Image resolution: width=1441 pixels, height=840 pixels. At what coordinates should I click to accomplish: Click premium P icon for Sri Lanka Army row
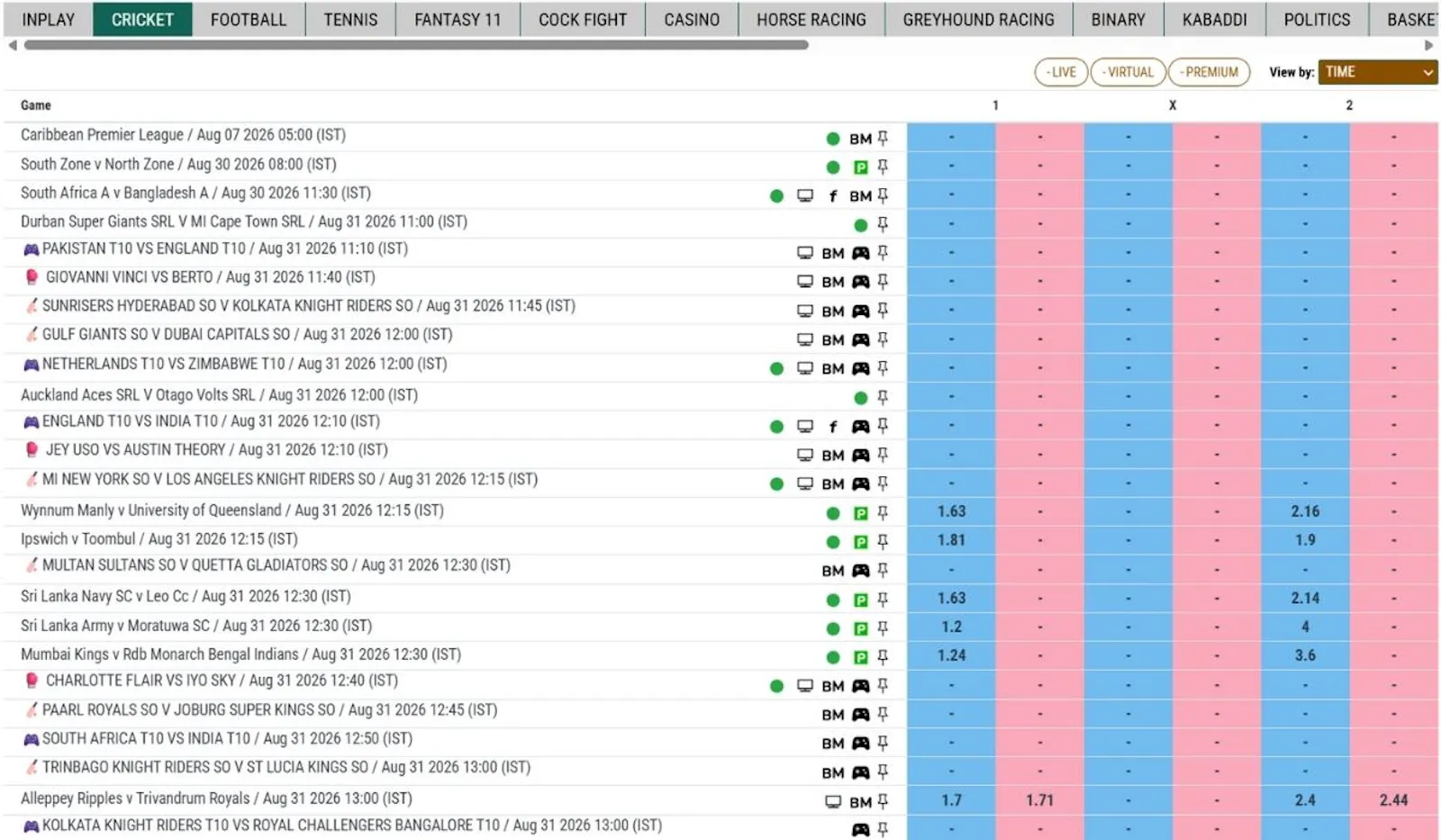[x=861, y=628]
